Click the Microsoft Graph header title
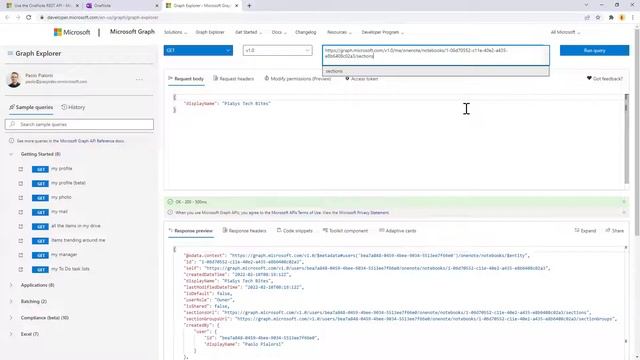 [x=132, y=31]
